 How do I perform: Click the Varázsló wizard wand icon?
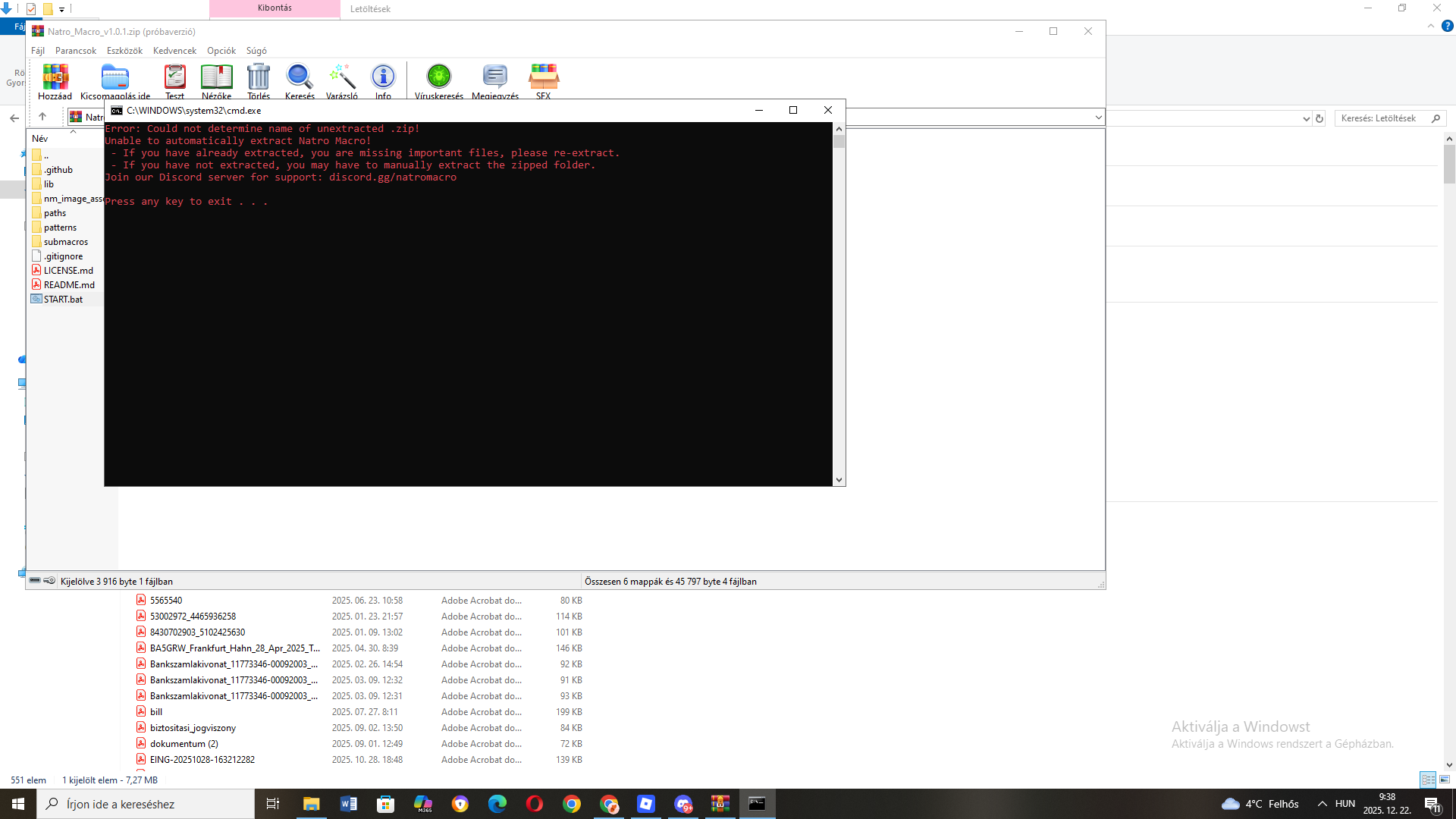341,78
